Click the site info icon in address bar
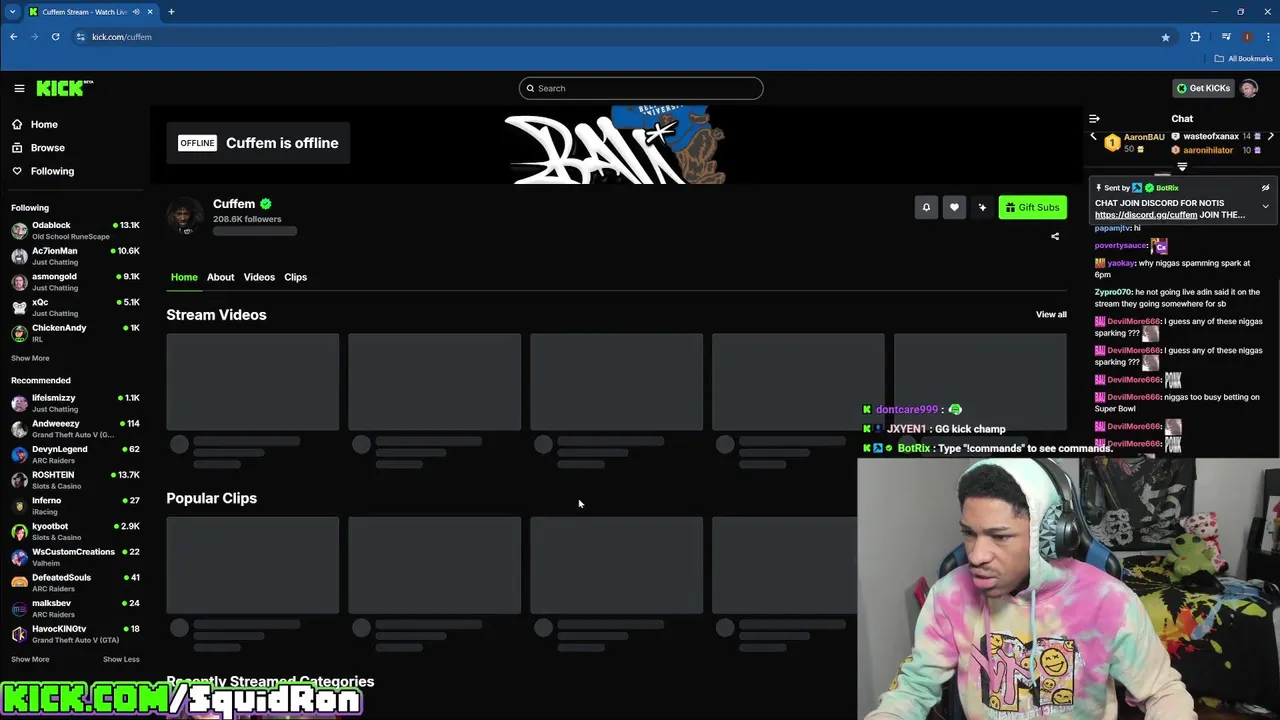Screen dimensions: 1280x720 coord(80,37)
